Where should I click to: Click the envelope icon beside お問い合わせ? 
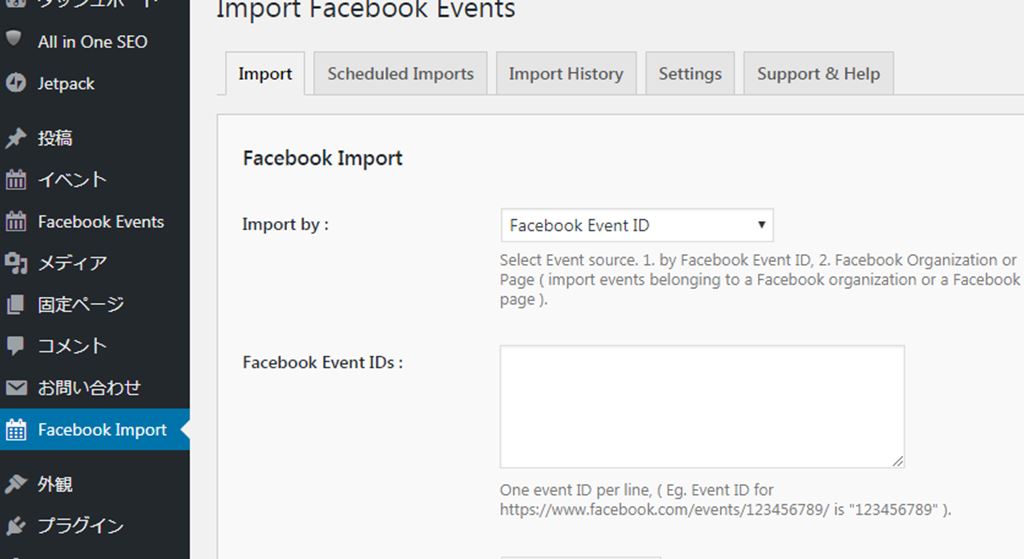pyautogui.click(x=15, y=388)
